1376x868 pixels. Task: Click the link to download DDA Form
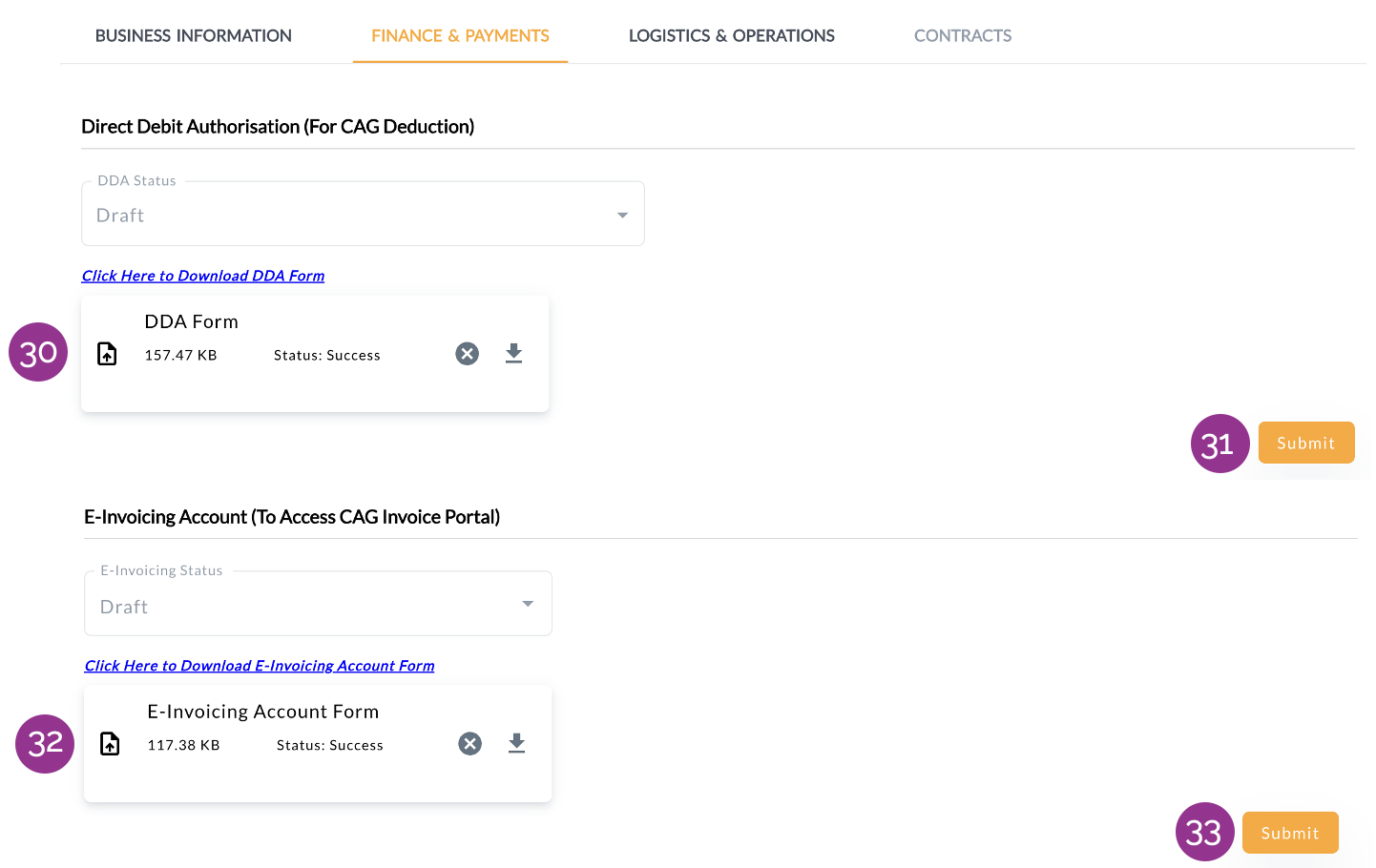click(x=203, y=276)
